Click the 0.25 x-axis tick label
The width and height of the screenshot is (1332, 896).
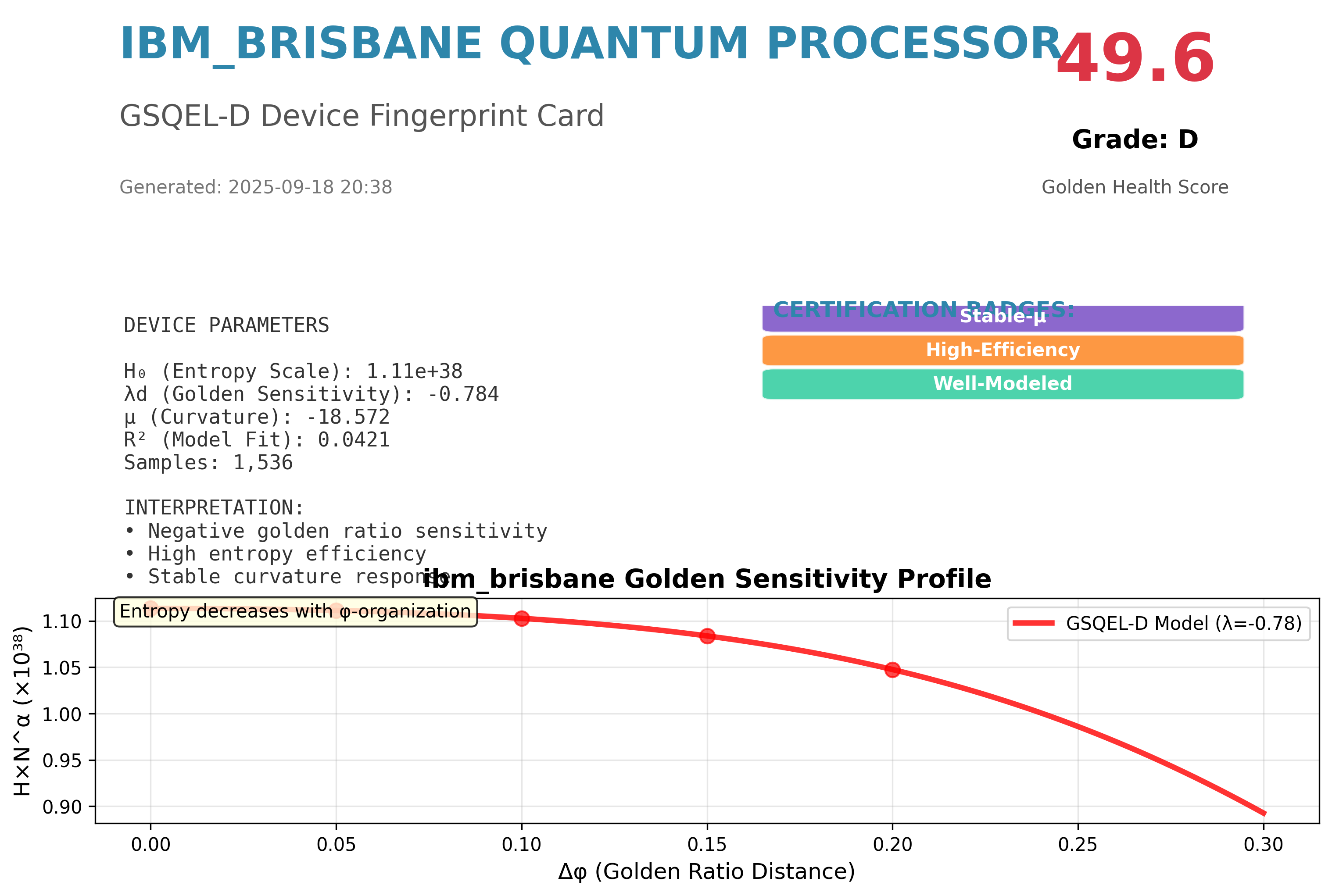coord(1078,845)
